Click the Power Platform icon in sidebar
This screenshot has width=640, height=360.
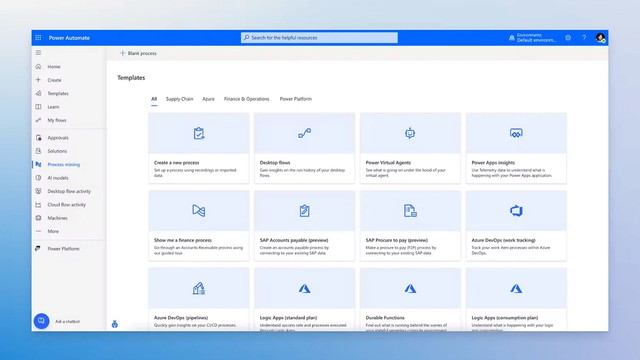(x=38, y=249)
